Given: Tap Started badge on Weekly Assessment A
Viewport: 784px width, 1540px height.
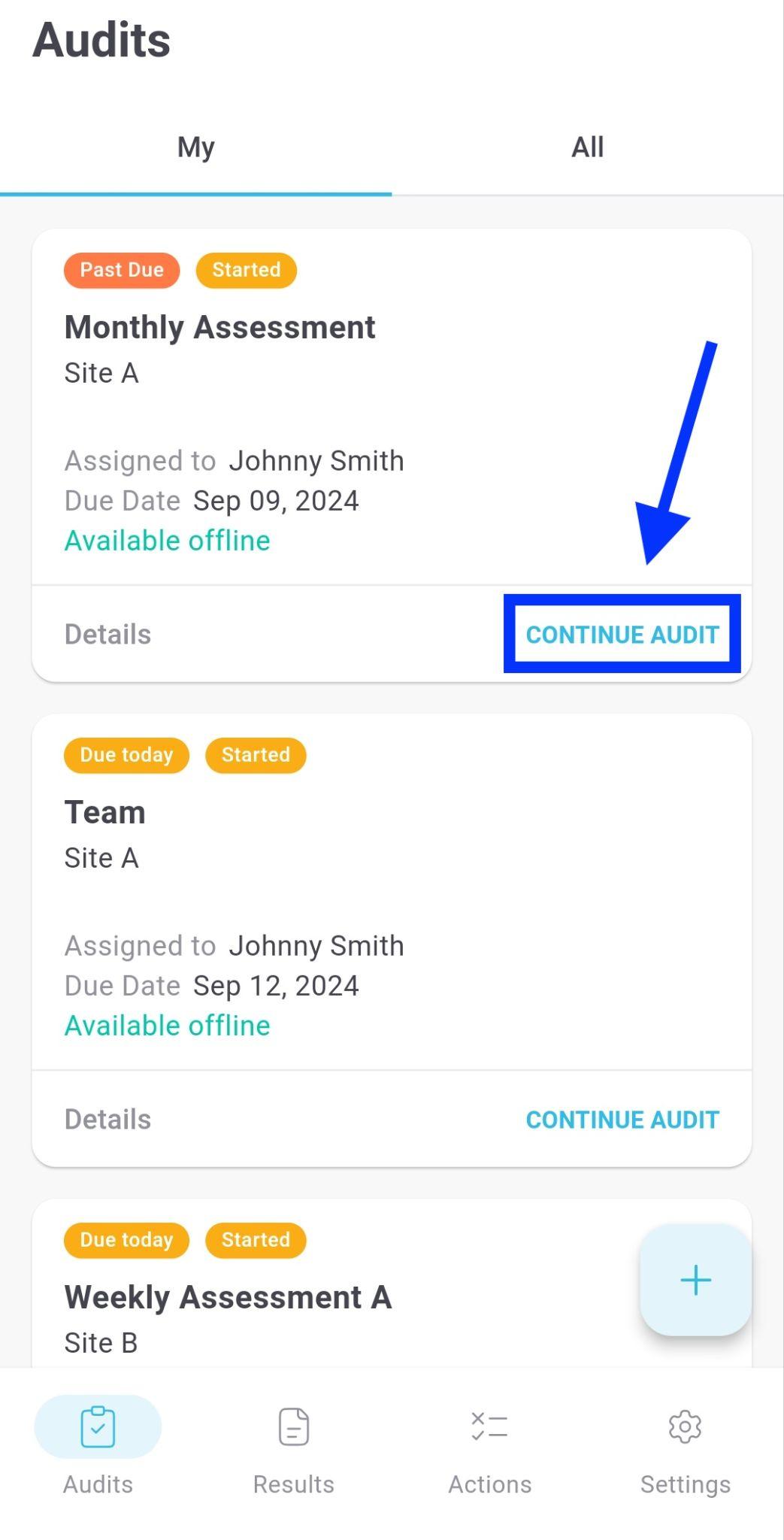Looking at the screenshot, I should pyautogui.click(x=256, y=1240).
